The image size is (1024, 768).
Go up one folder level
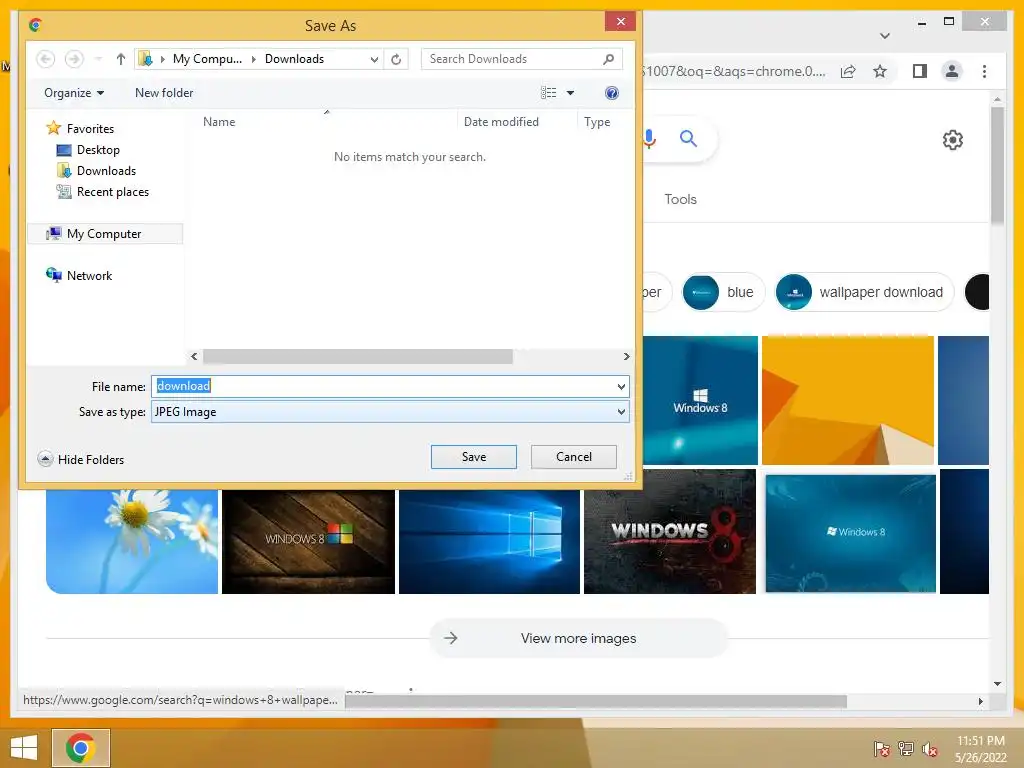click(x=120, y=59)
